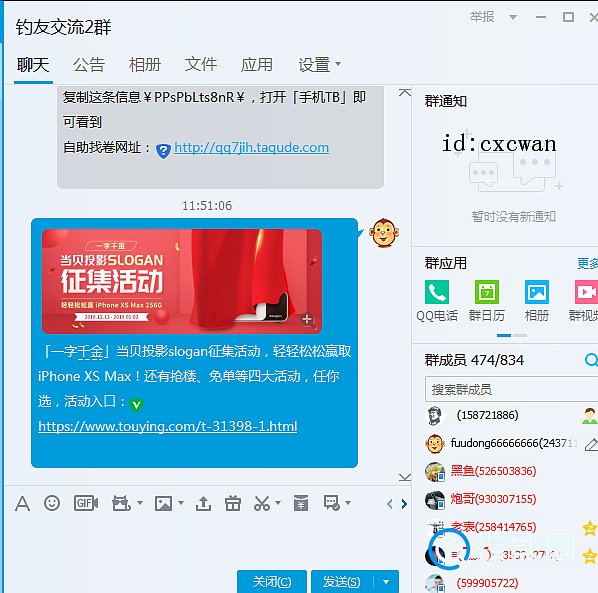
Task: Maximize the chat window
Action: point(568,17)
